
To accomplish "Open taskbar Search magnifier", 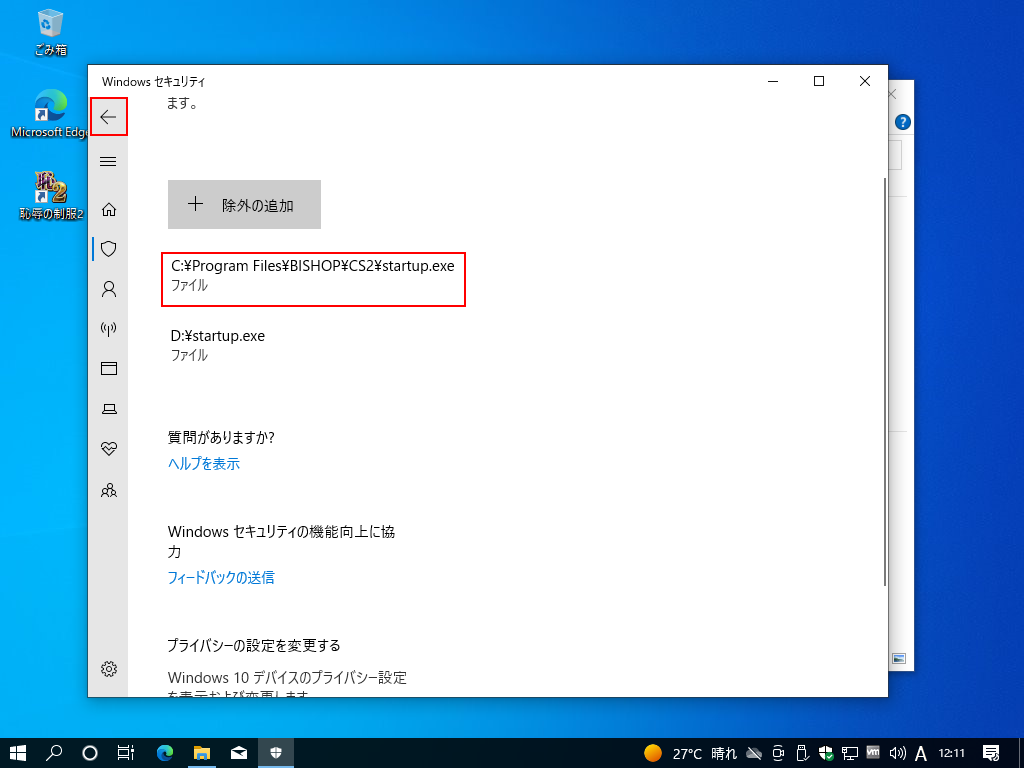I will point(54,753).
